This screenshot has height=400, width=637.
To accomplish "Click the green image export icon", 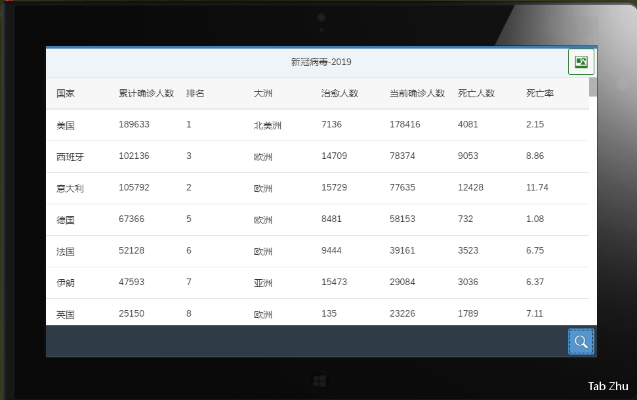I will (x=581, y=62).
